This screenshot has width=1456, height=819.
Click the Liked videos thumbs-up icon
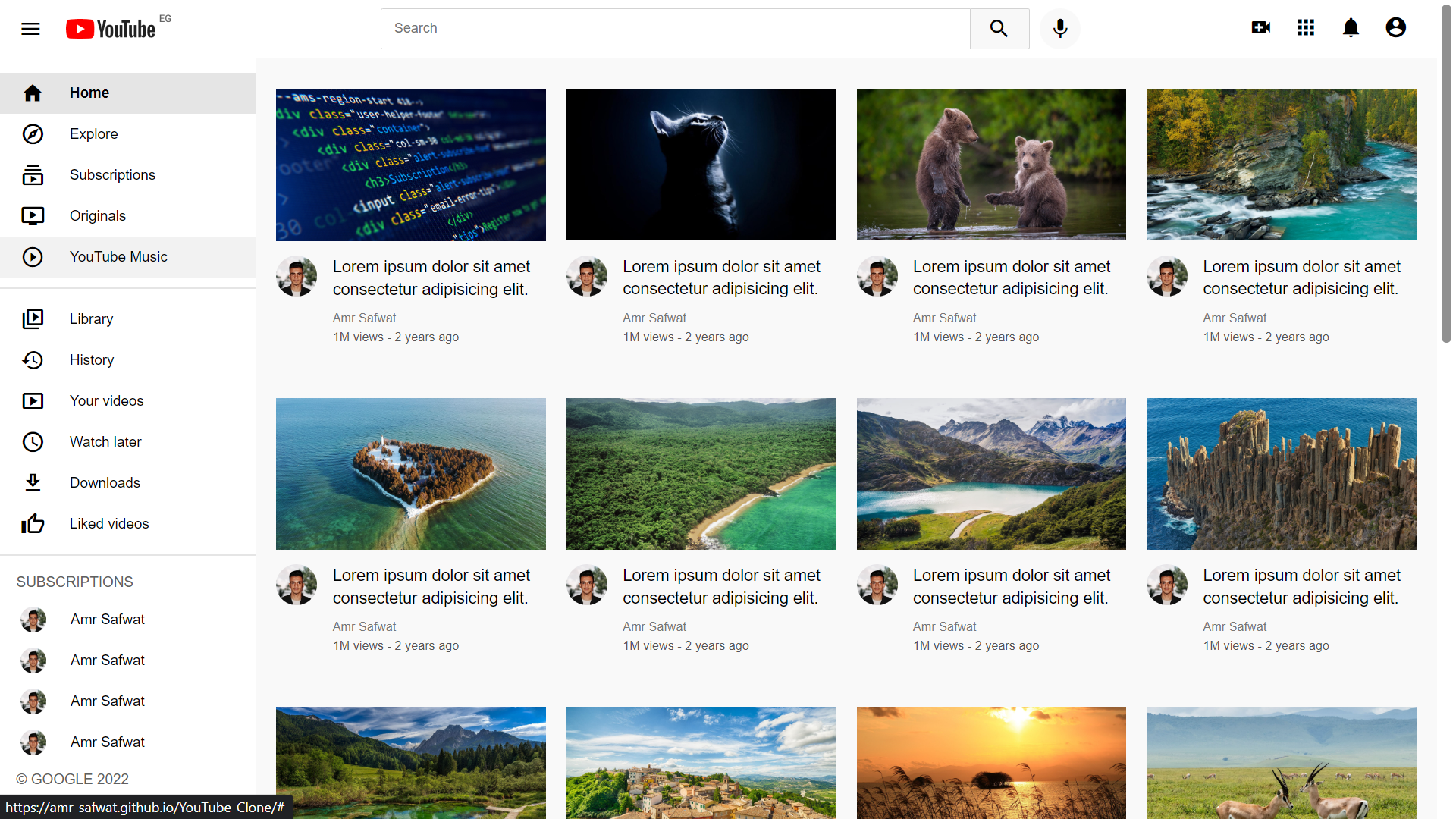[x=33, y=524]
